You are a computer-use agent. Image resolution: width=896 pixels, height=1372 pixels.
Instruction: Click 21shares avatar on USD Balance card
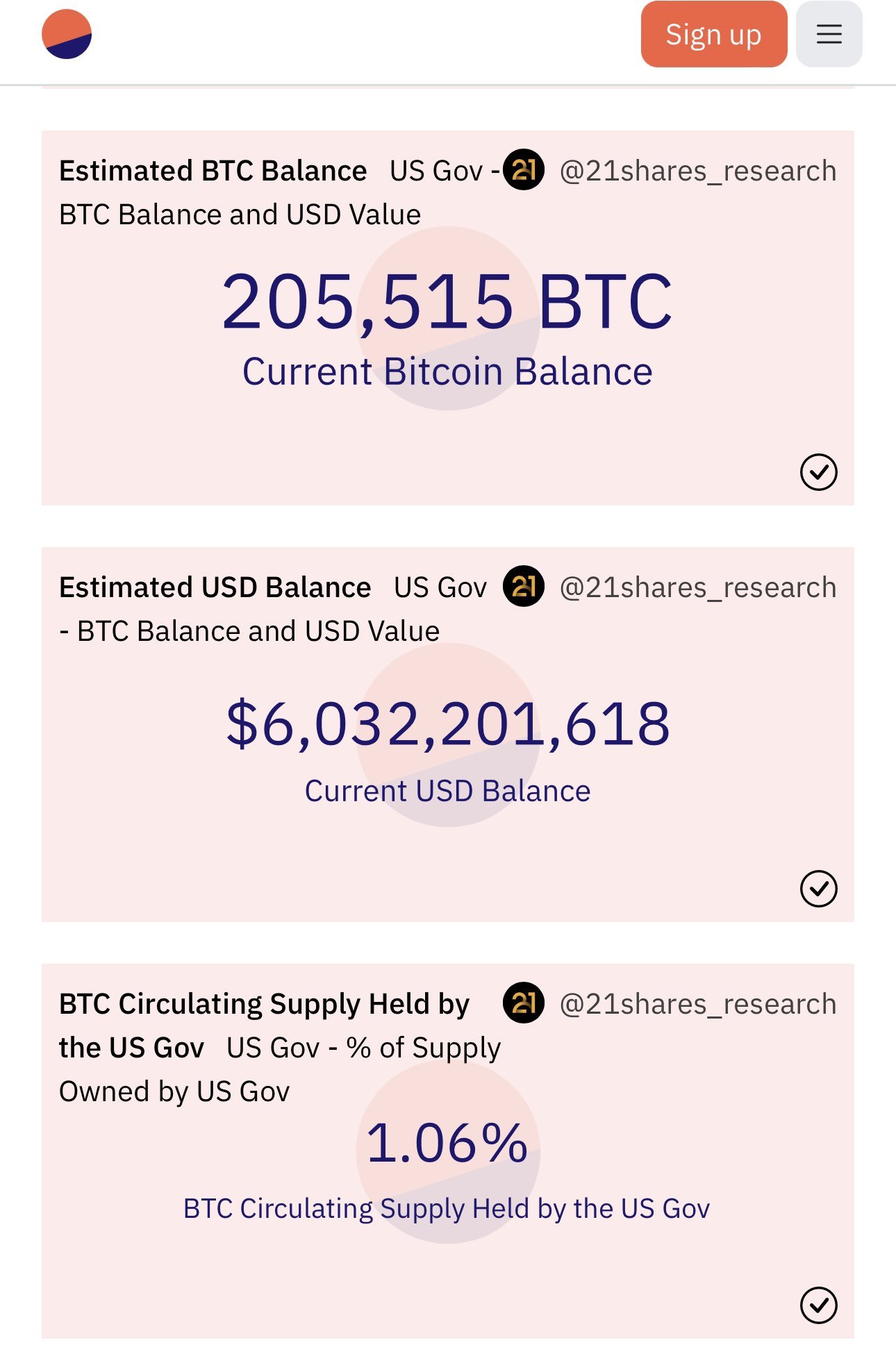[x=523, y=587]
